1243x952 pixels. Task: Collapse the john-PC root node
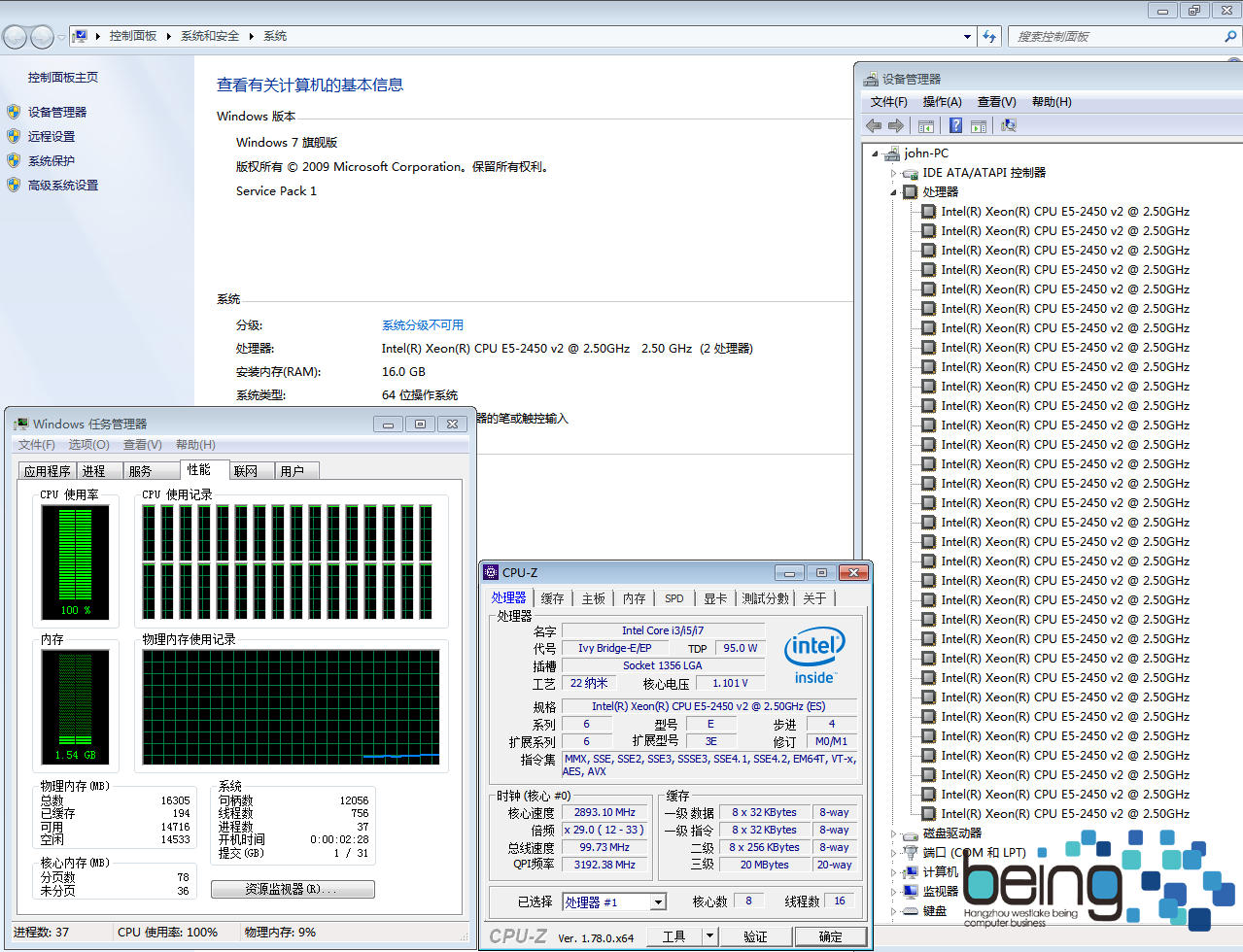tap(876, 153)
